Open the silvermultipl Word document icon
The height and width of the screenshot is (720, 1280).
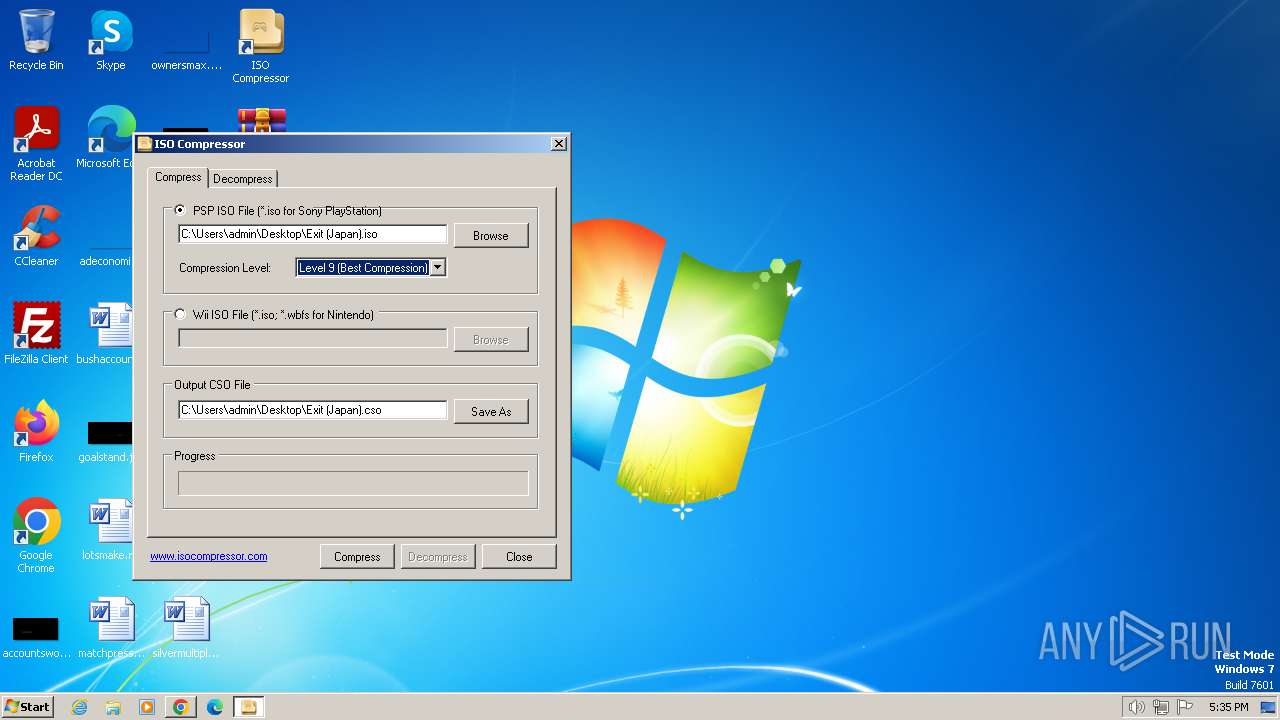click(x=186, y=628)
